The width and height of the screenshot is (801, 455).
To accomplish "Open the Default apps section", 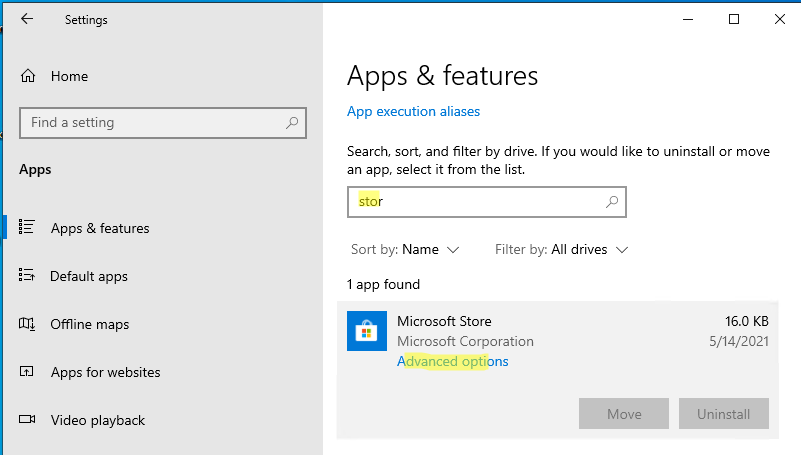I will click(x=89, y=276).
